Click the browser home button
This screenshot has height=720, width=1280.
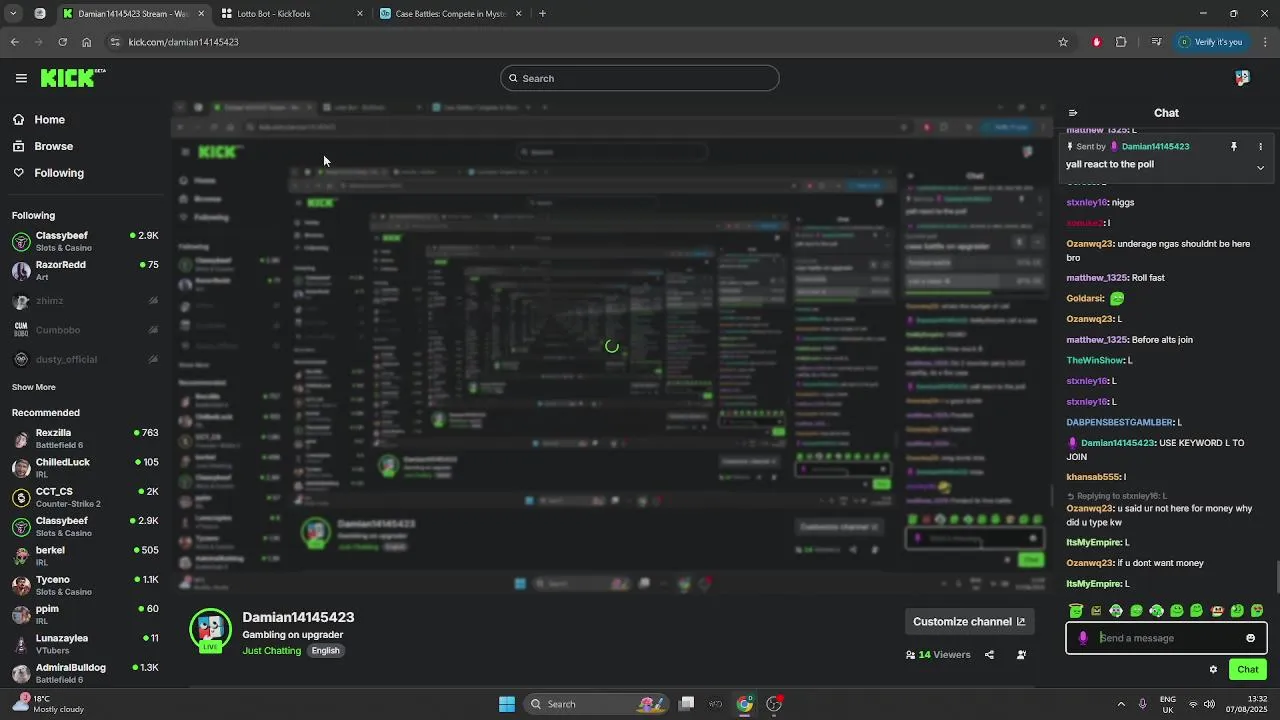coord(87,42)
